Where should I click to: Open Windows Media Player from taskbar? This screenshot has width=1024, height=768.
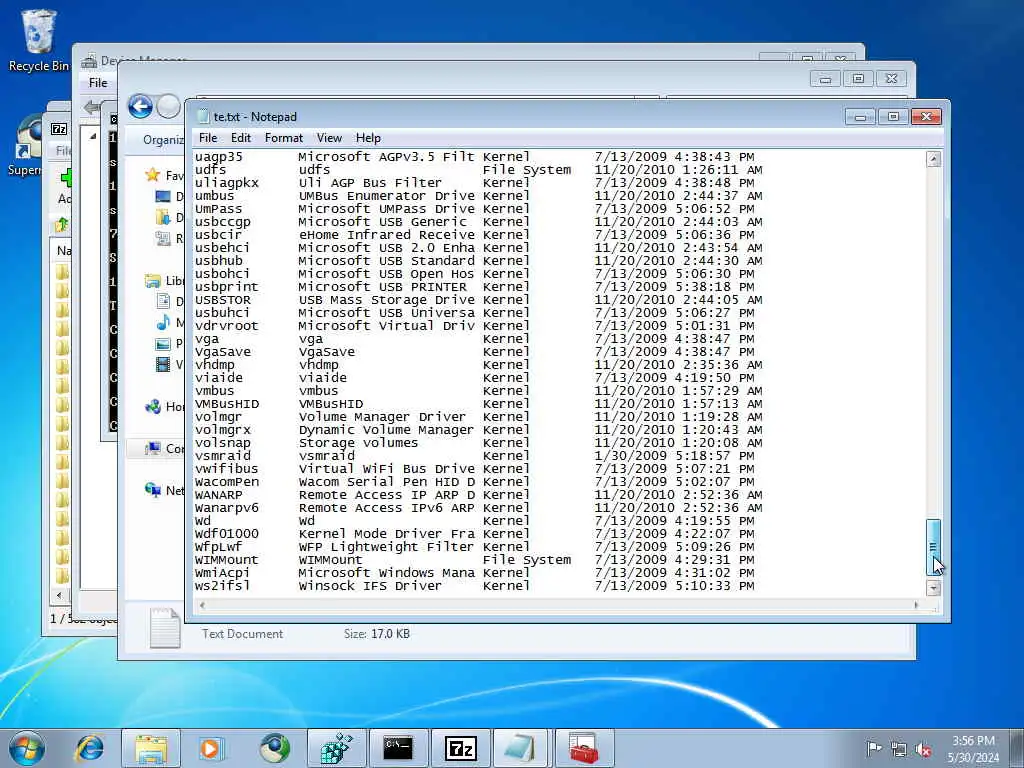click(x=212, y=748)
